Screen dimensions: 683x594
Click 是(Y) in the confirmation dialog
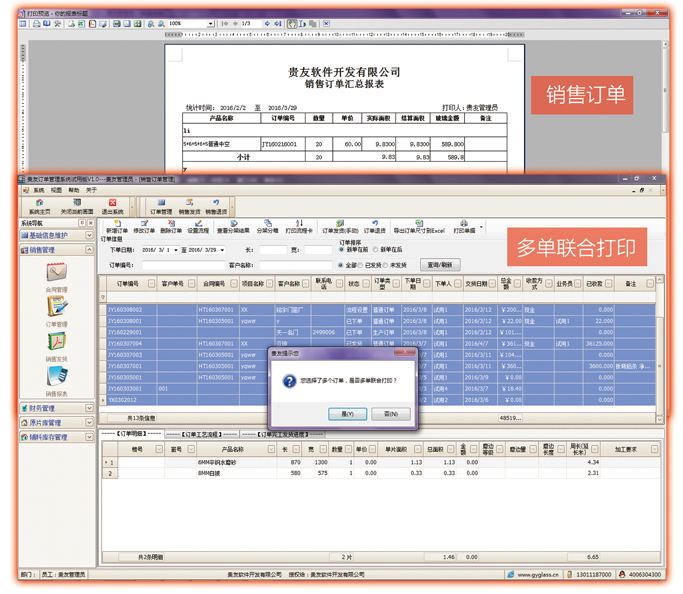346,413
